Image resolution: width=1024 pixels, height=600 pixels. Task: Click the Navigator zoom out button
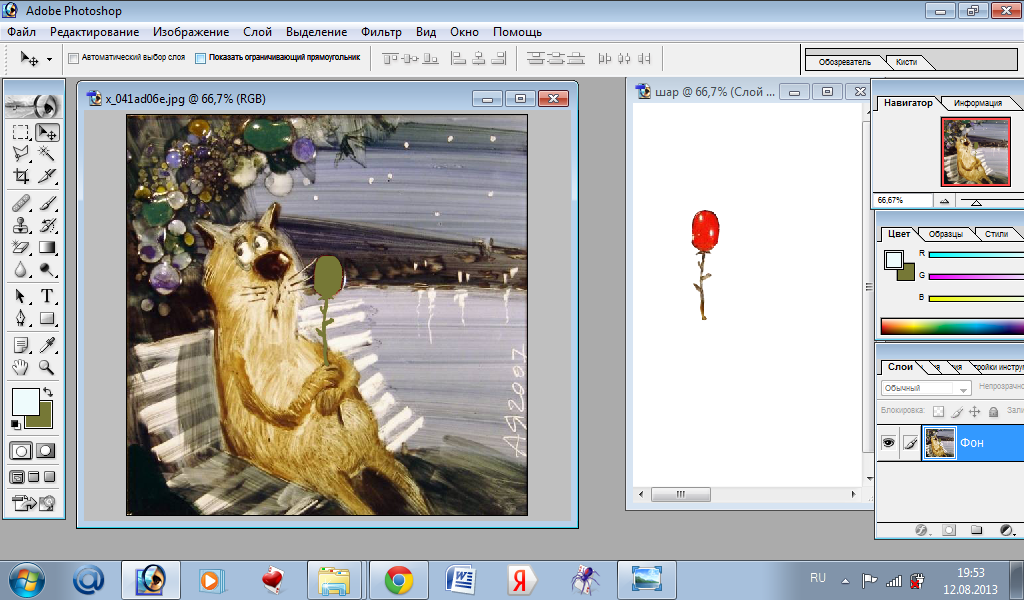944,201
